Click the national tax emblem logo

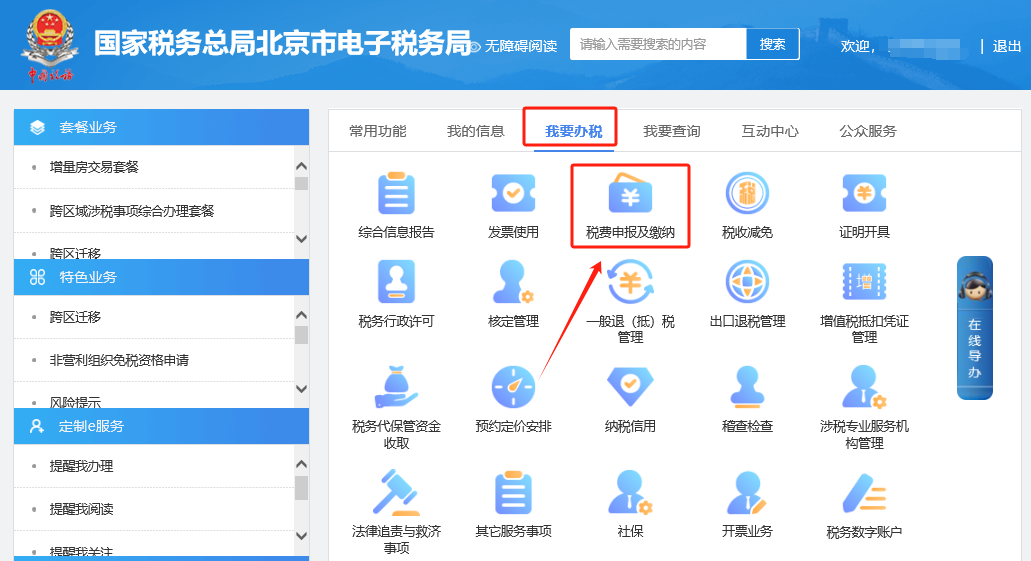coord(50,45)
